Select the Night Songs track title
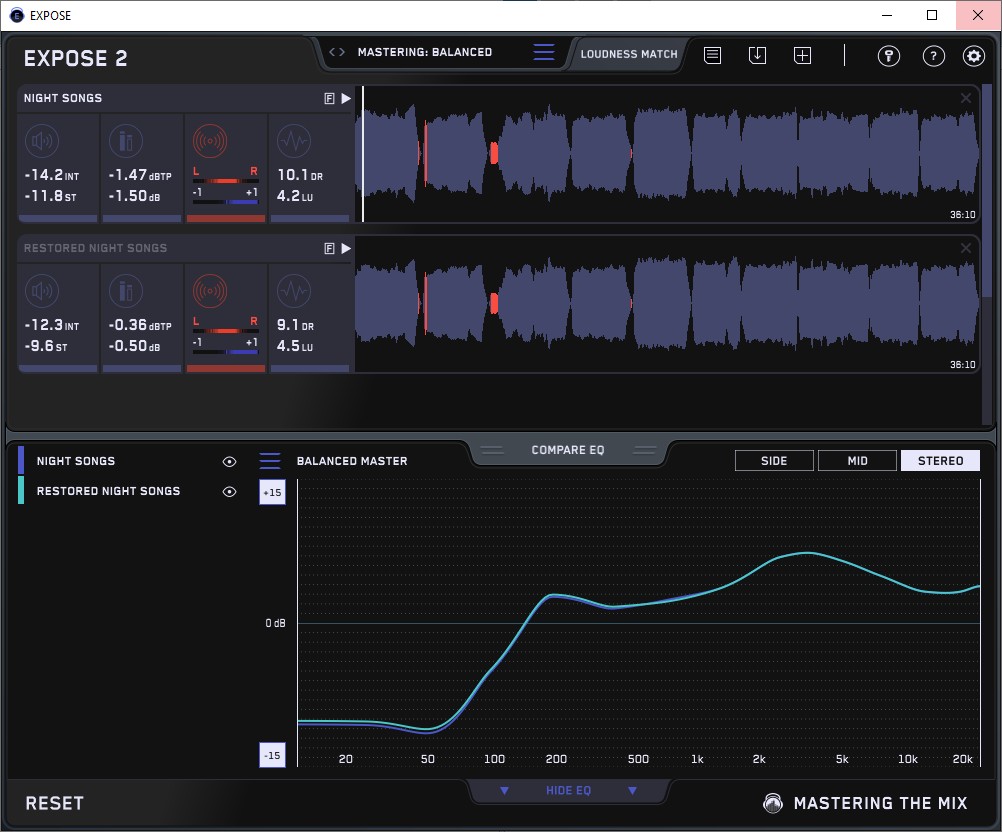1002x832 pixels. click(x=63, y=98)
